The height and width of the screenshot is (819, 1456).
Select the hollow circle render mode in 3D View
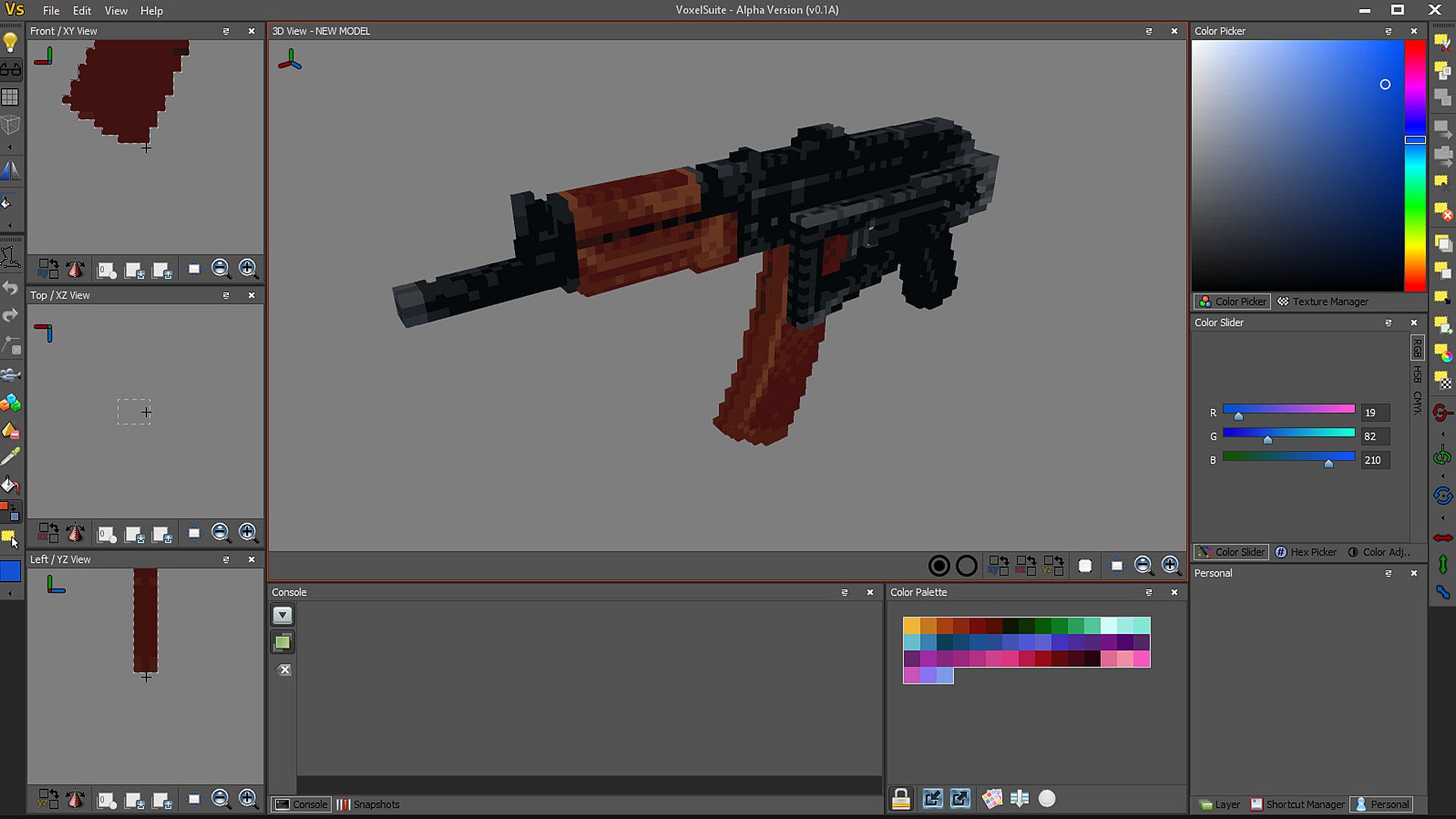(x=966, y=566)
